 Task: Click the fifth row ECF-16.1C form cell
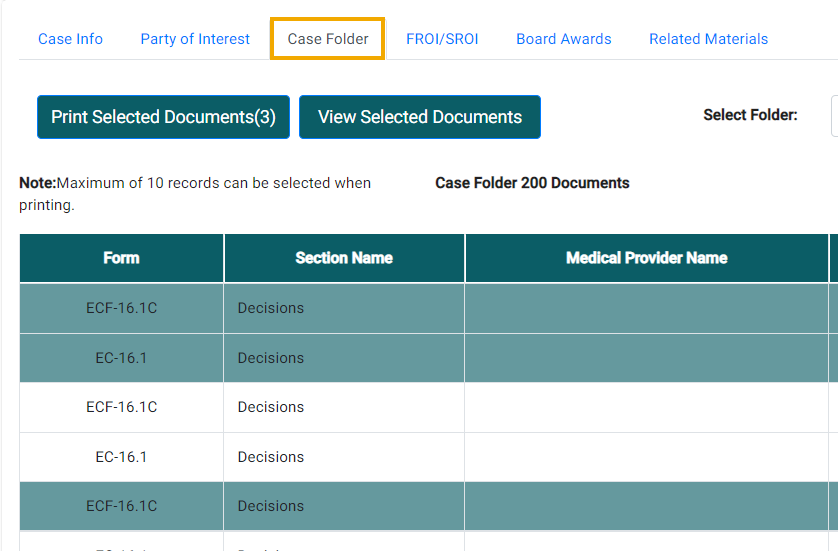tap(121, 506)
